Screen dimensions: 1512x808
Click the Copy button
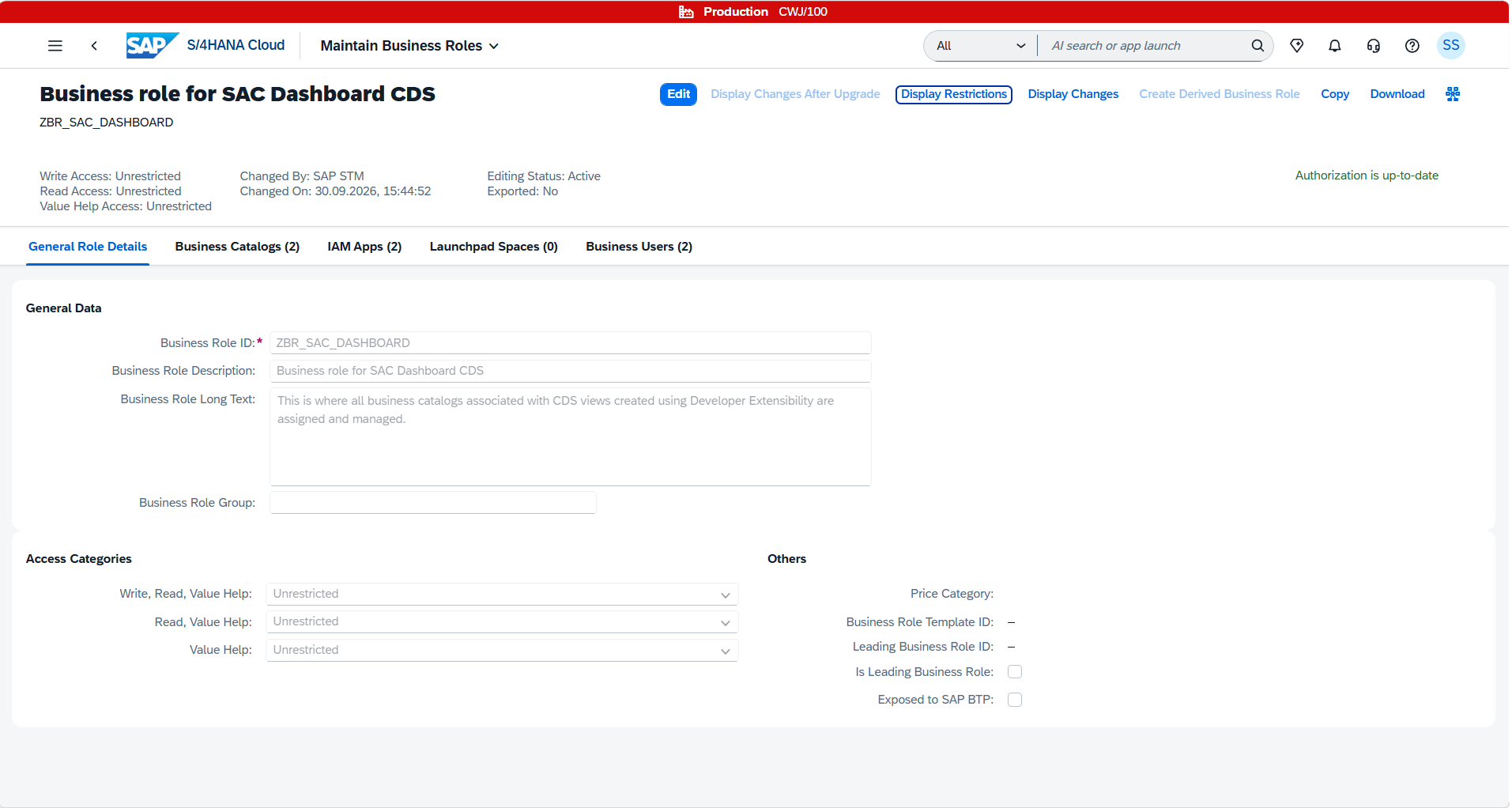[1335, 94]
